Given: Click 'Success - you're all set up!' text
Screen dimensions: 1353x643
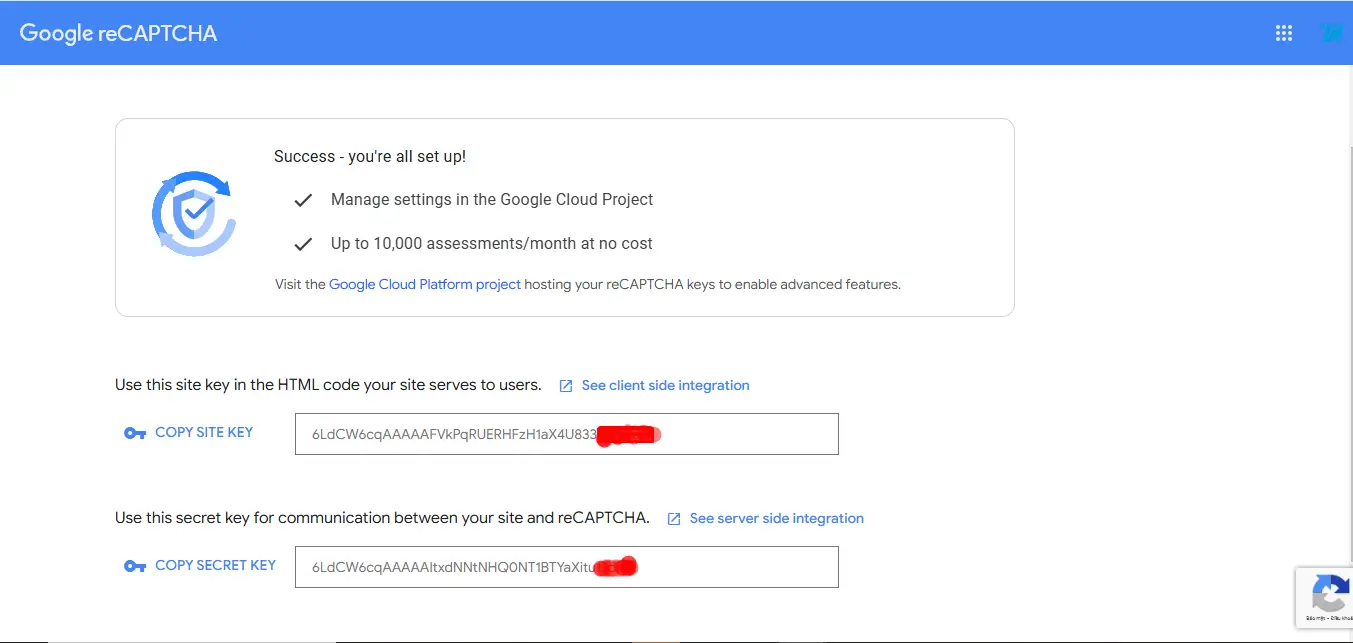Looking at the screenshot, I should coord(370,156).
